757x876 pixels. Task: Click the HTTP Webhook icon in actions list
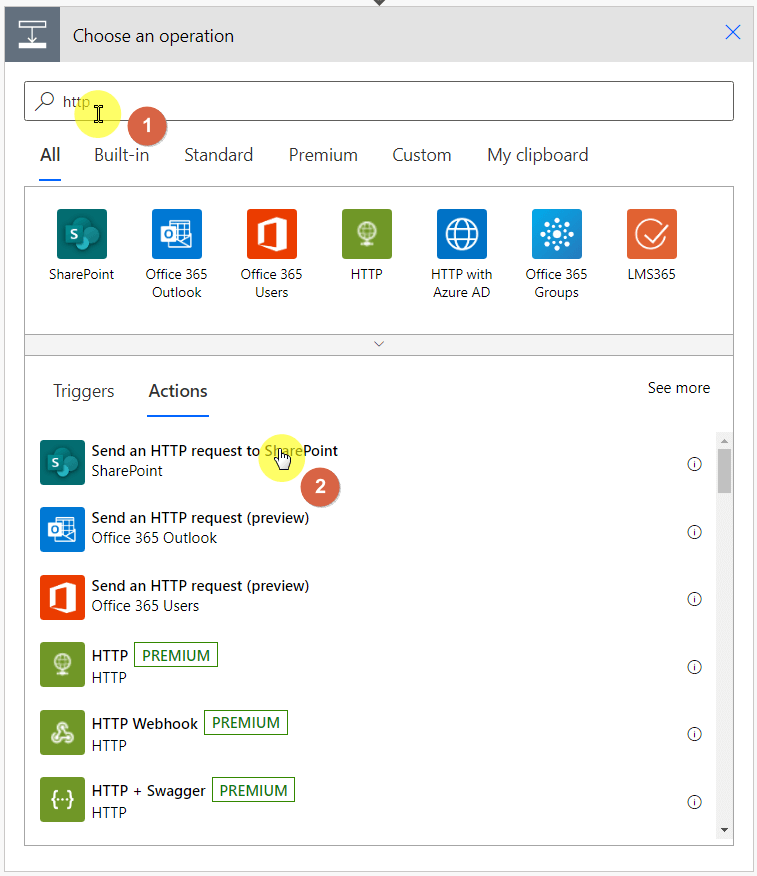[62, 732]
